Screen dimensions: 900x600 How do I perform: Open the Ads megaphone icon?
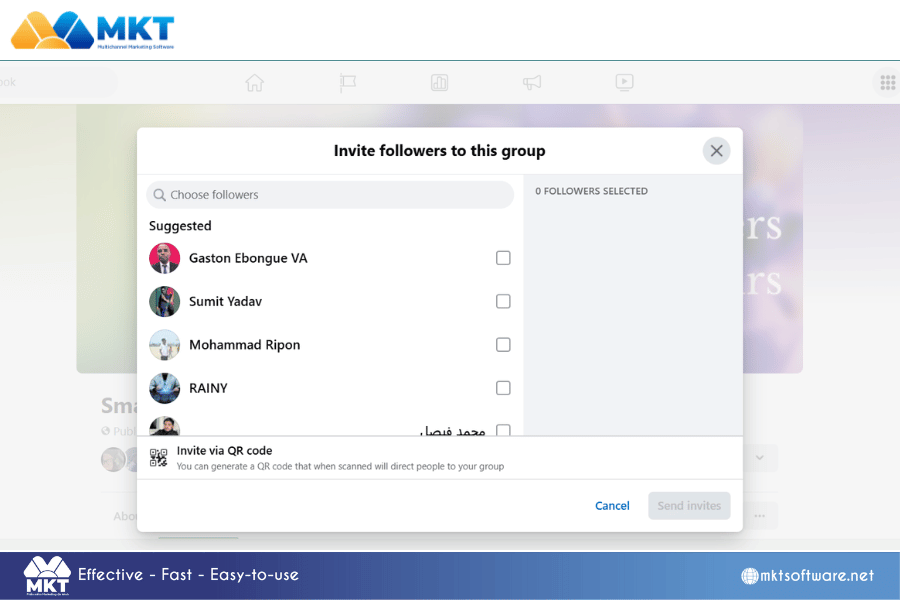(x=532, y=83)
